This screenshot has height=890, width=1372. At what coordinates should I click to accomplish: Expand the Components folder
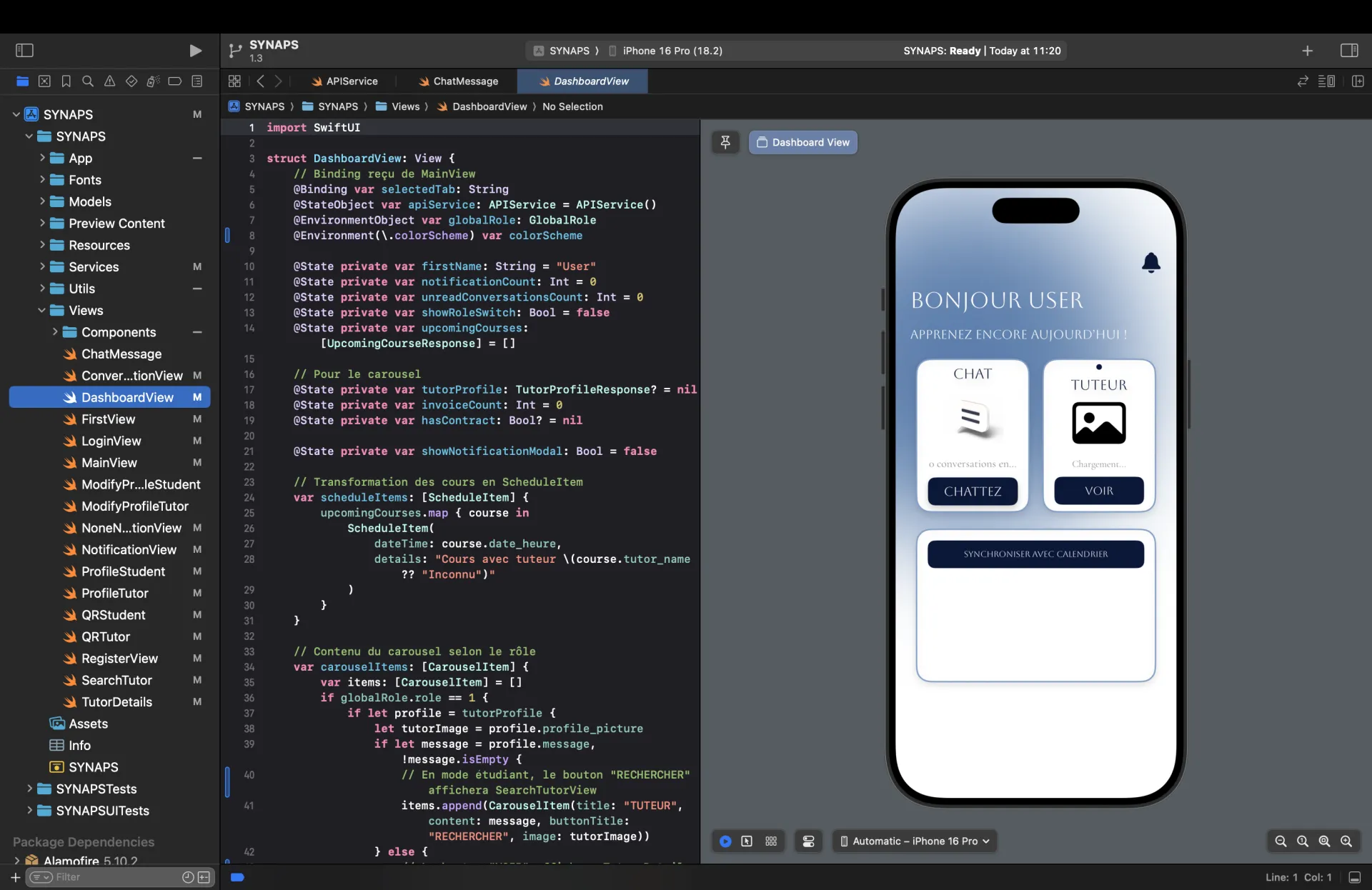pos(54,332)
